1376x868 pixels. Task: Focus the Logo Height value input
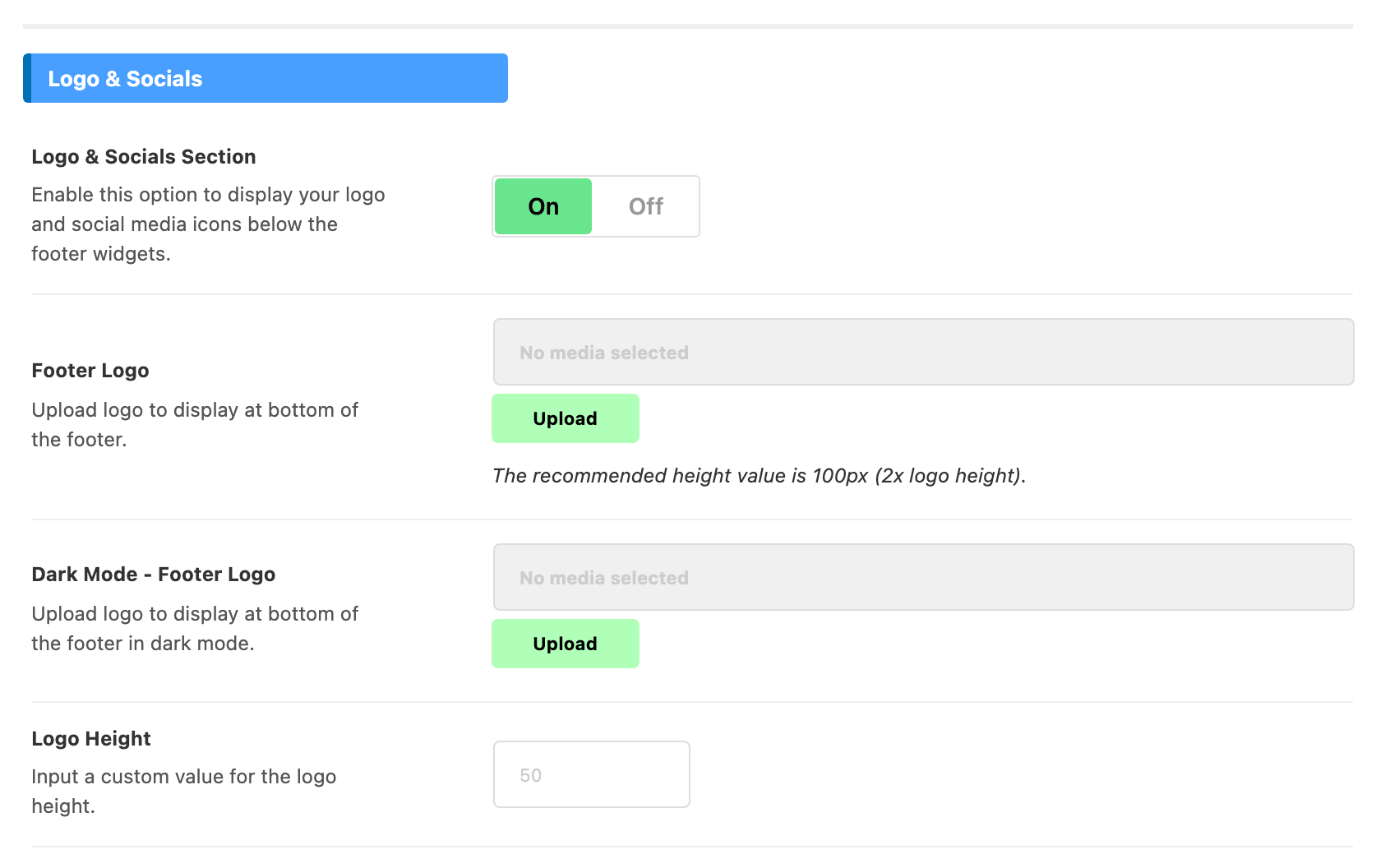point(592,774)
